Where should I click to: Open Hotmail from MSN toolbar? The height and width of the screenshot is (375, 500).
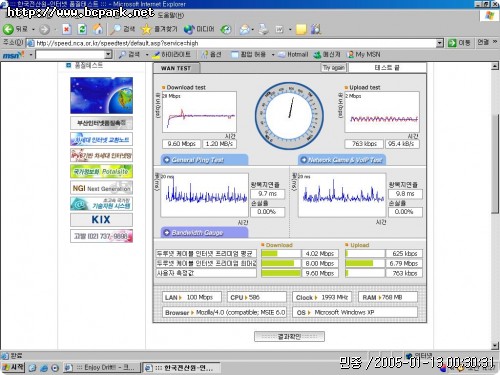[x=293, y=54]
